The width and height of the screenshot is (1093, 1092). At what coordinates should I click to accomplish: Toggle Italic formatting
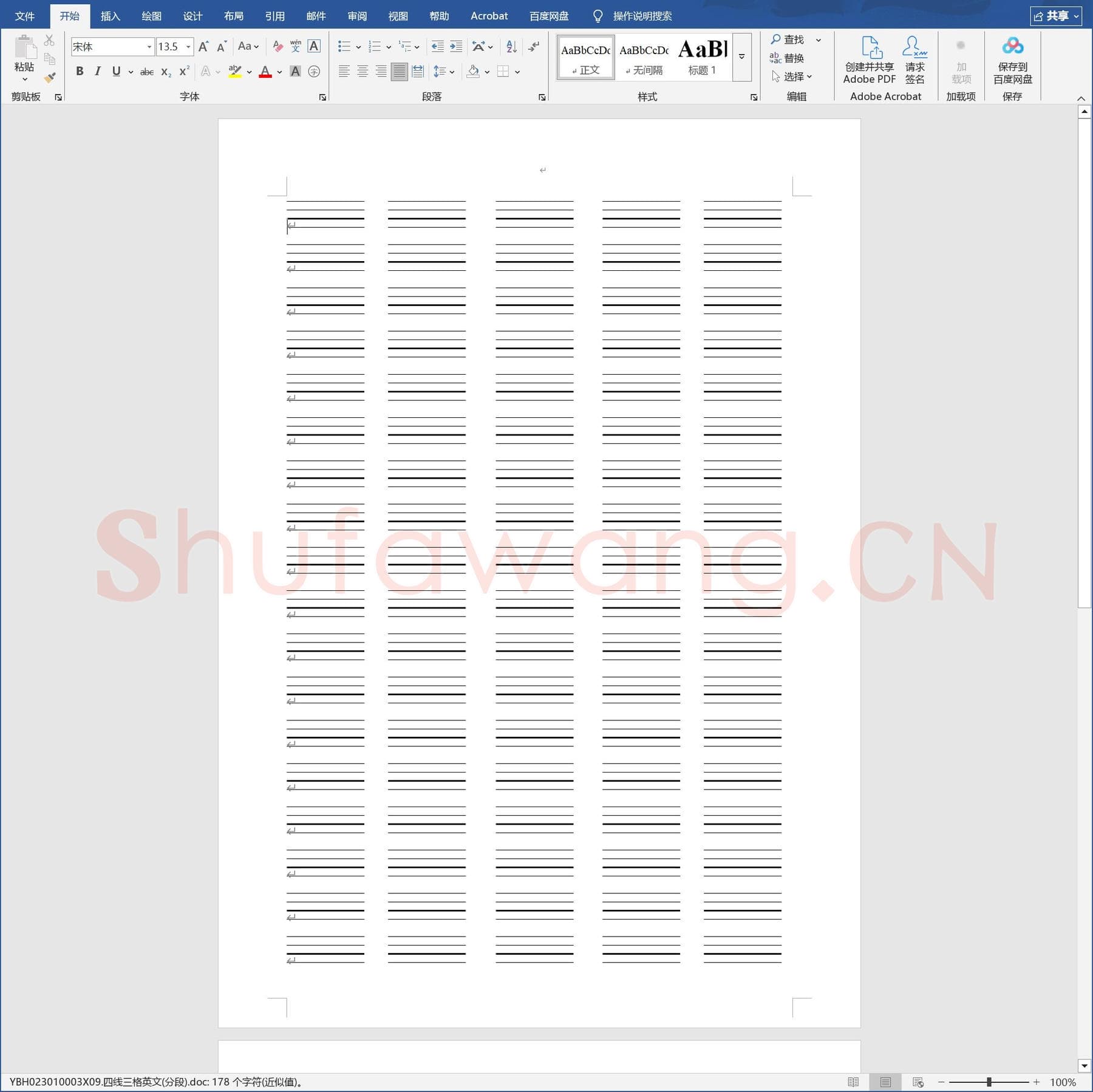(x=97, y=72)
